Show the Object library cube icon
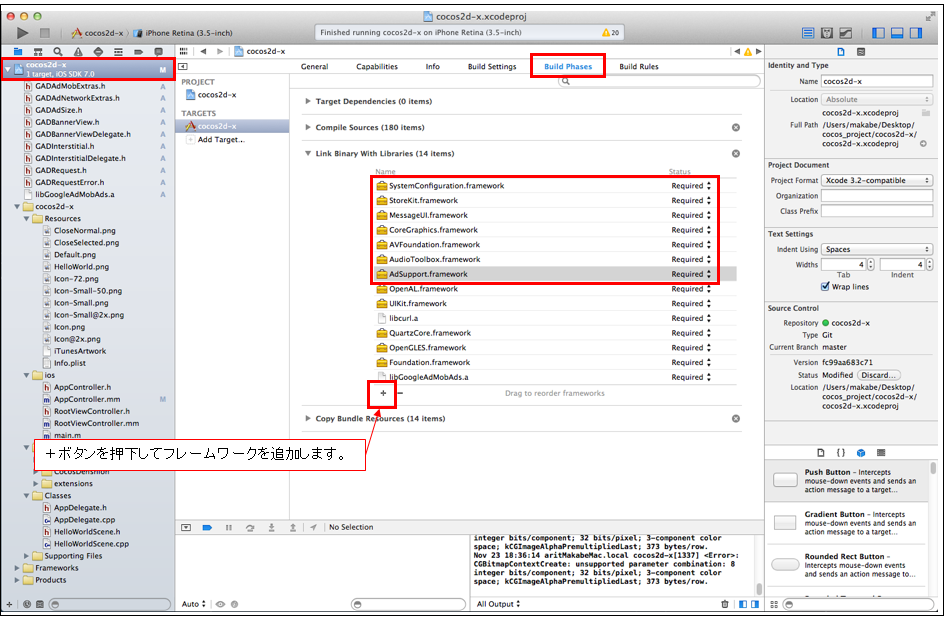 [861, 453]
